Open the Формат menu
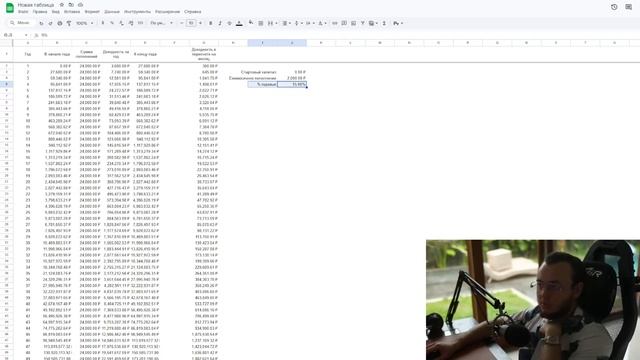This screenshot has height=360, width=640. pyautogui.click(x=92, y=12)
